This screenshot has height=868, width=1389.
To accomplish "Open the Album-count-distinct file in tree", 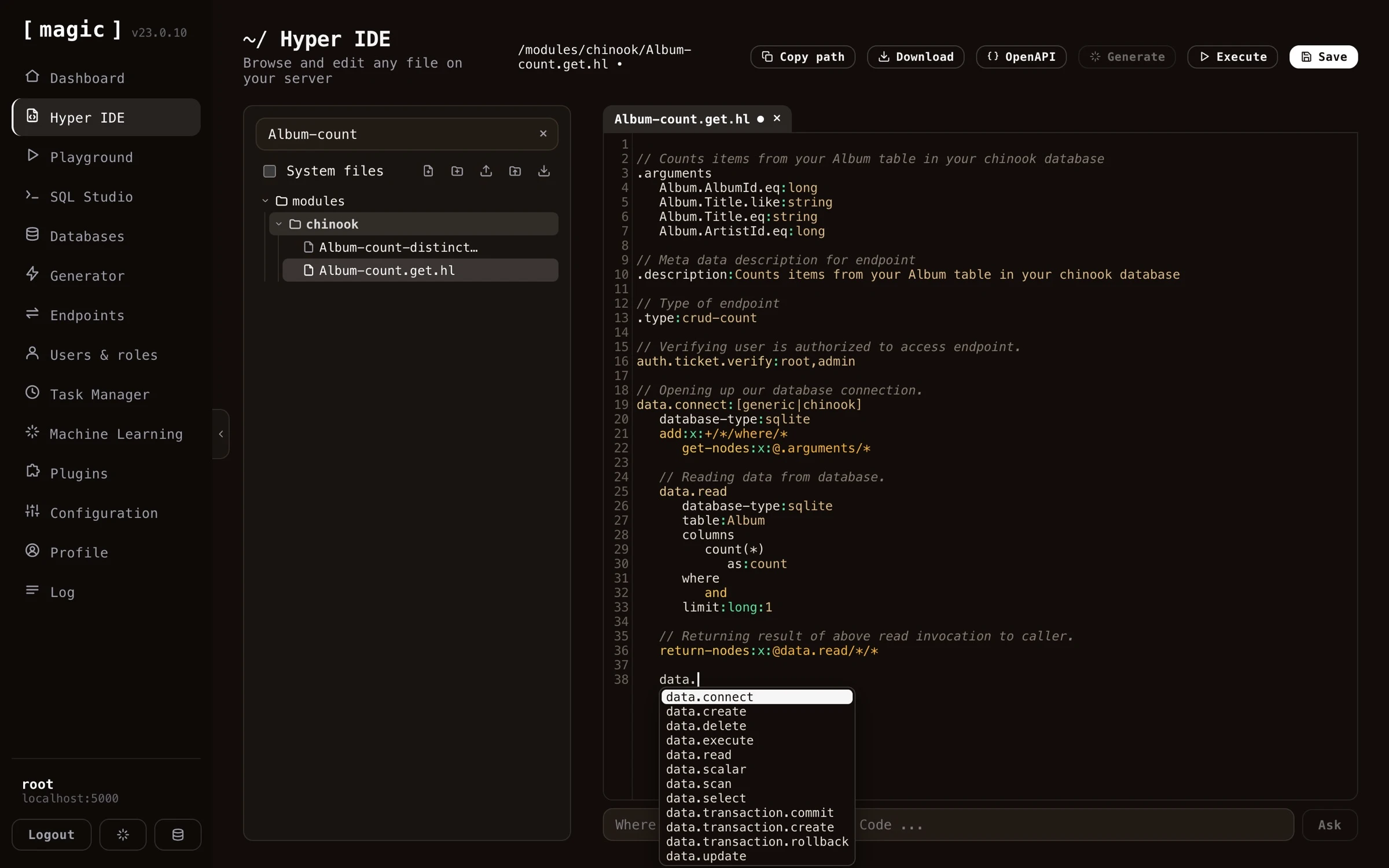I will click(x=420, y=247).
